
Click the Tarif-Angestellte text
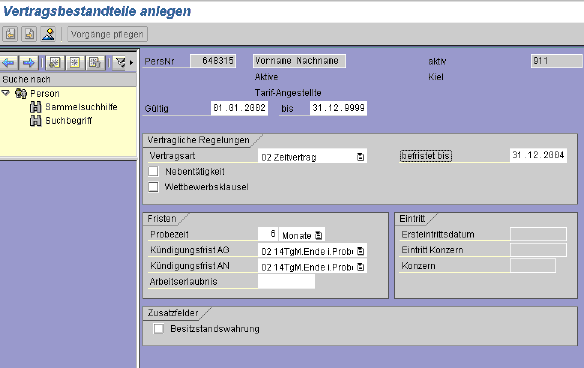coord(288,93)
